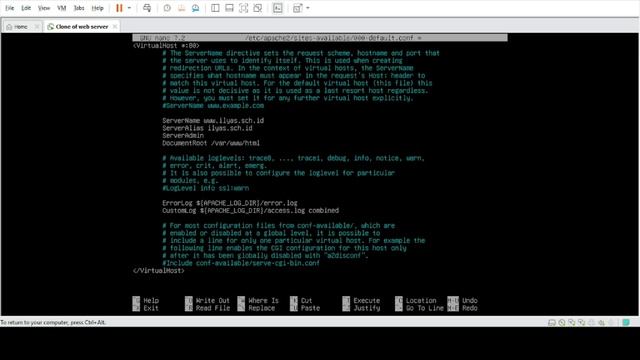Click the <VirtualHost *:80> opening tag
Screen dimensions: 640x360
[x=166, y=46]
